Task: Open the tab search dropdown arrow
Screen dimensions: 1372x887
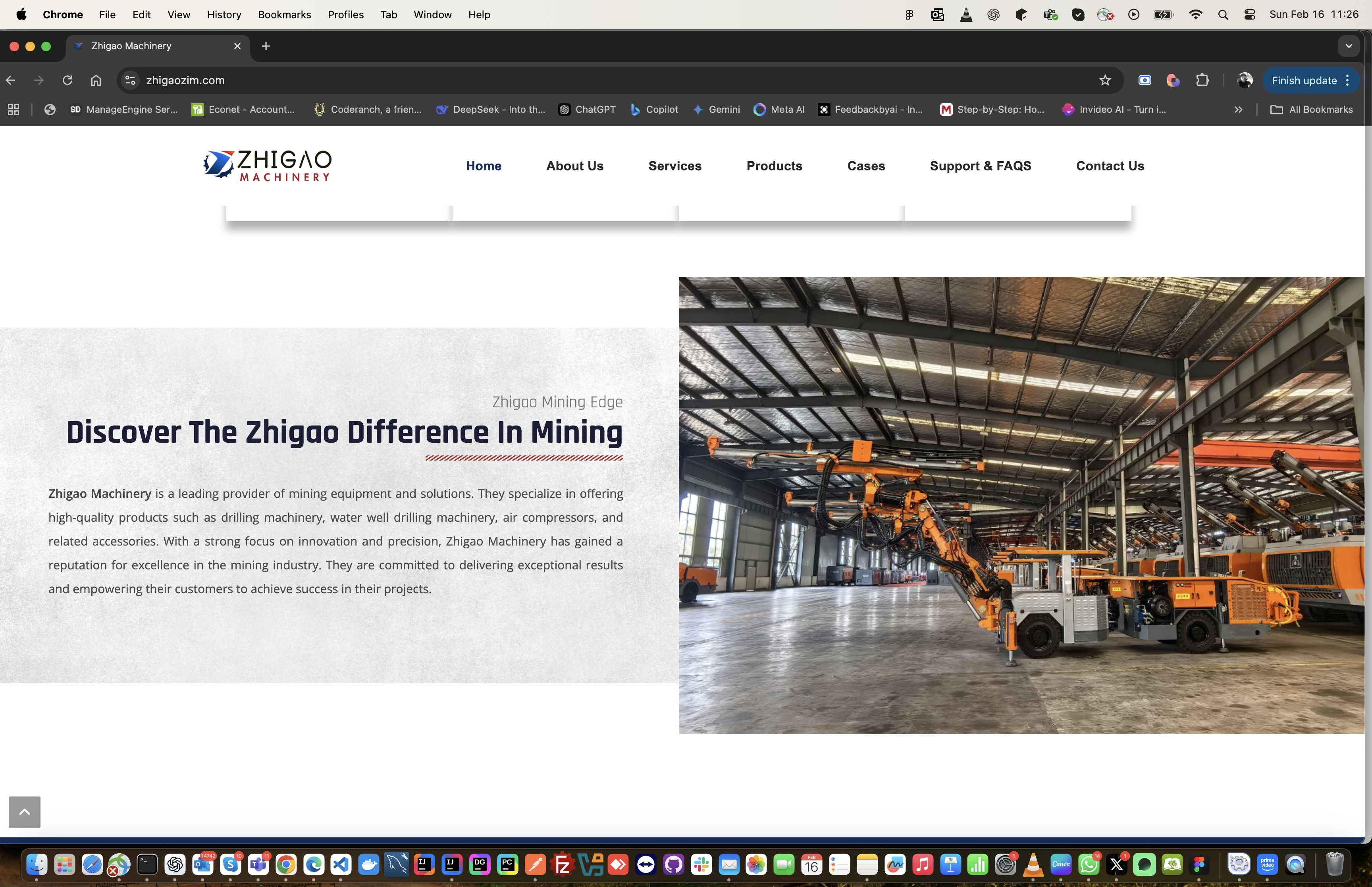Action: [x=1349, y=46]
